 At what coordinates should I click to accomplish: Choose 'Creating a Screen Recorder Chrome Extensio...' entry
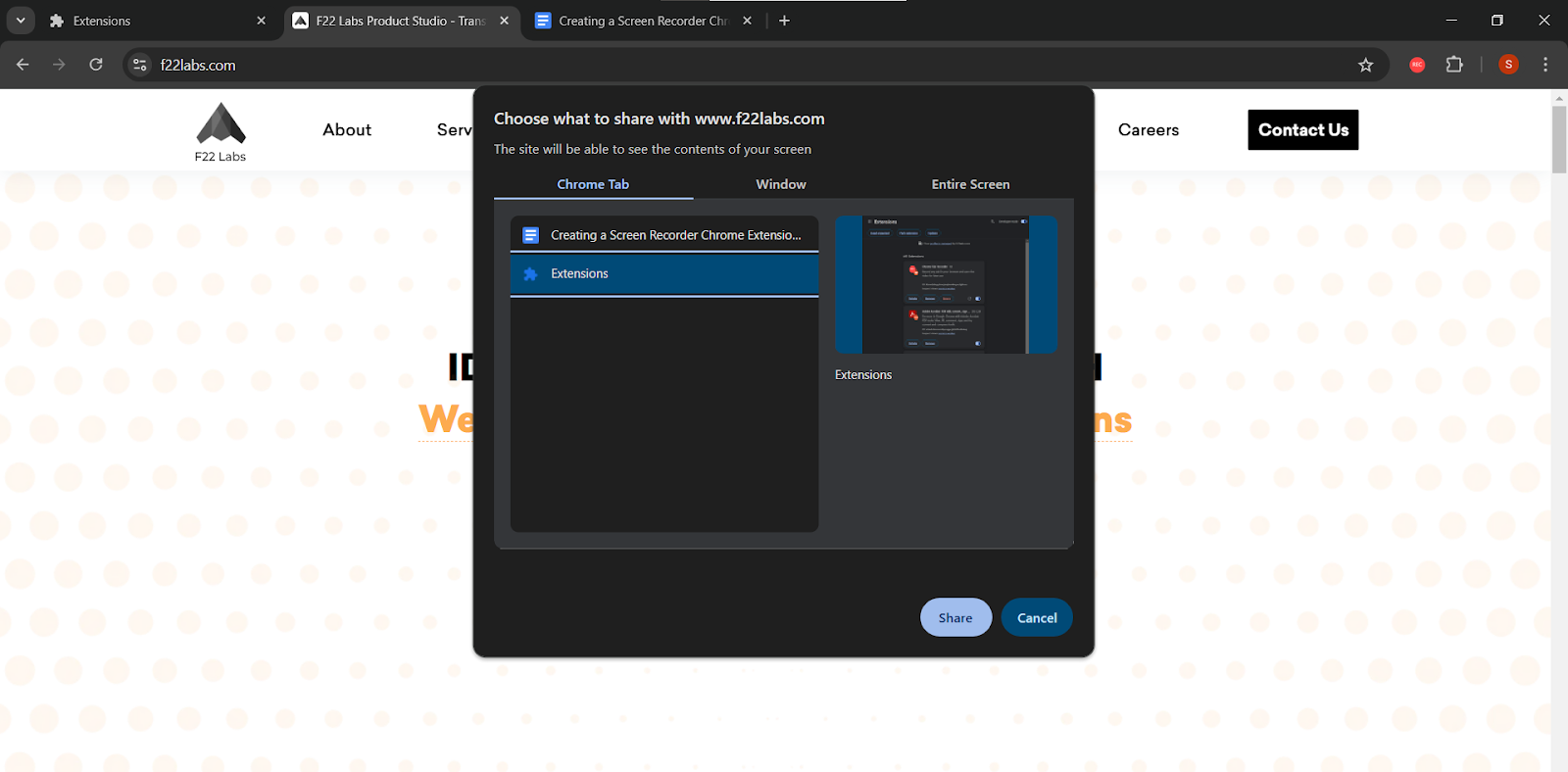pyautogui.click(x=664, y=235)
